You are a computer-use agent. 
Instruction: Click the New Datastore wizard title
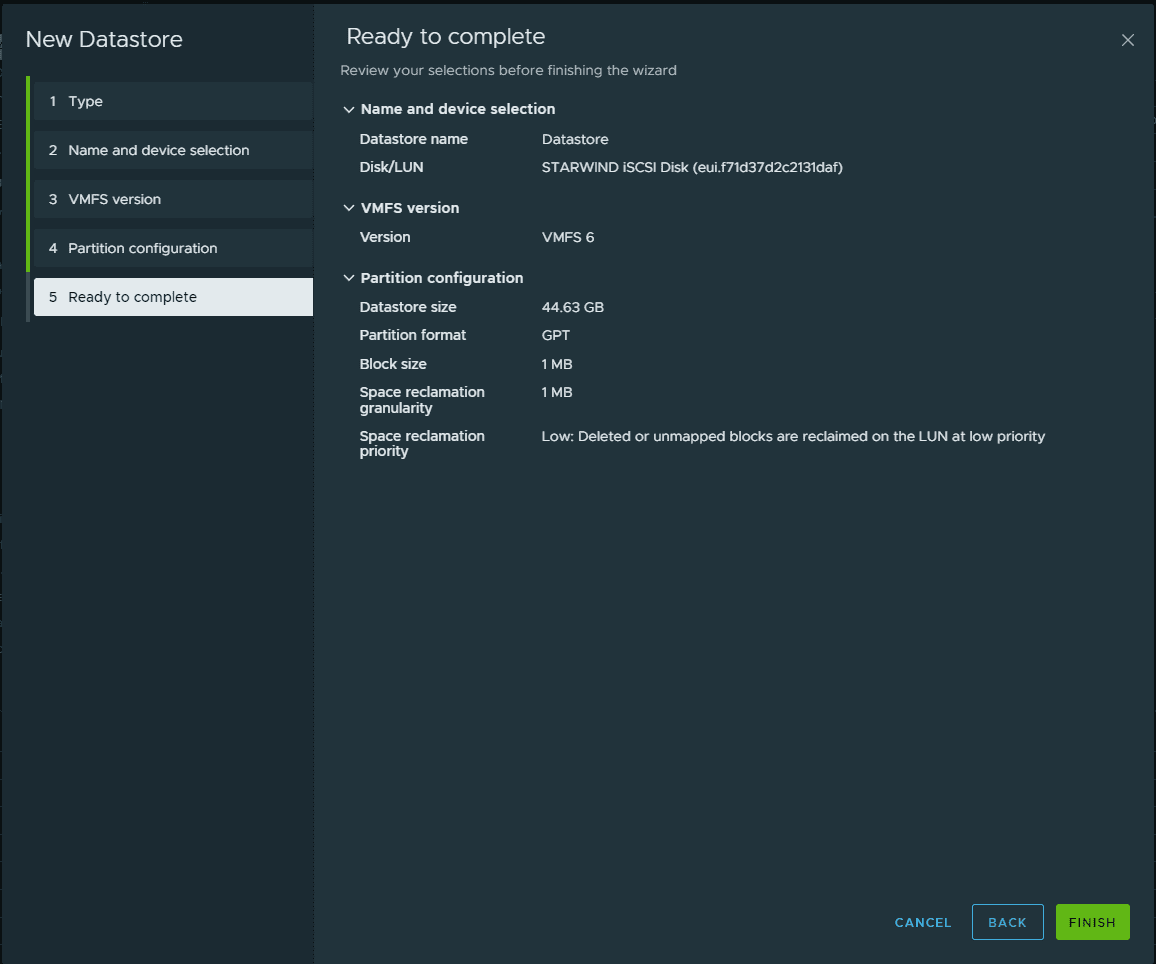[x=104, y=40]
